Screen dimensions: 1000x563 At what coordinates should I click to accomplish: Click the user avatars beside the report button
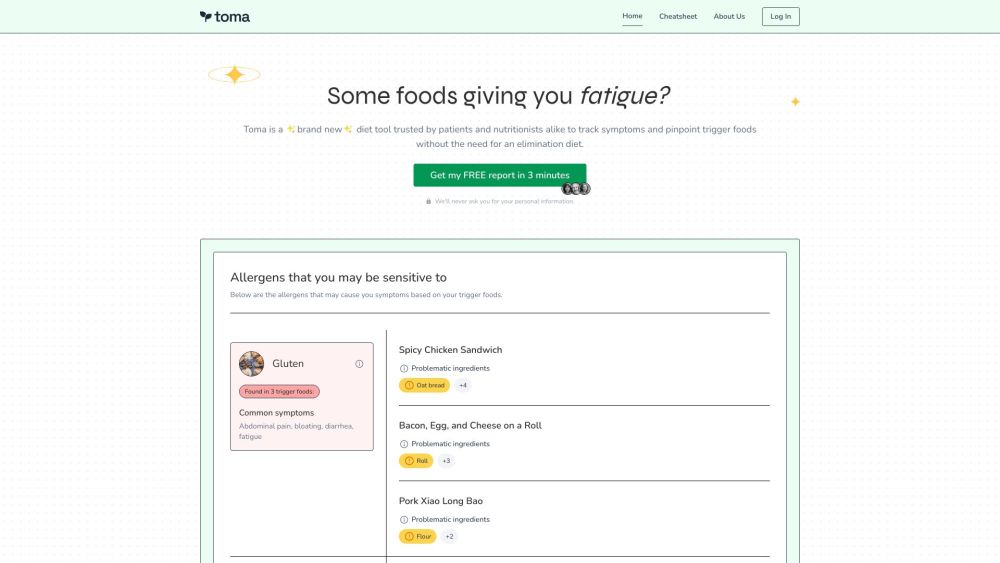pyautogui.click(x=576, y=189)
